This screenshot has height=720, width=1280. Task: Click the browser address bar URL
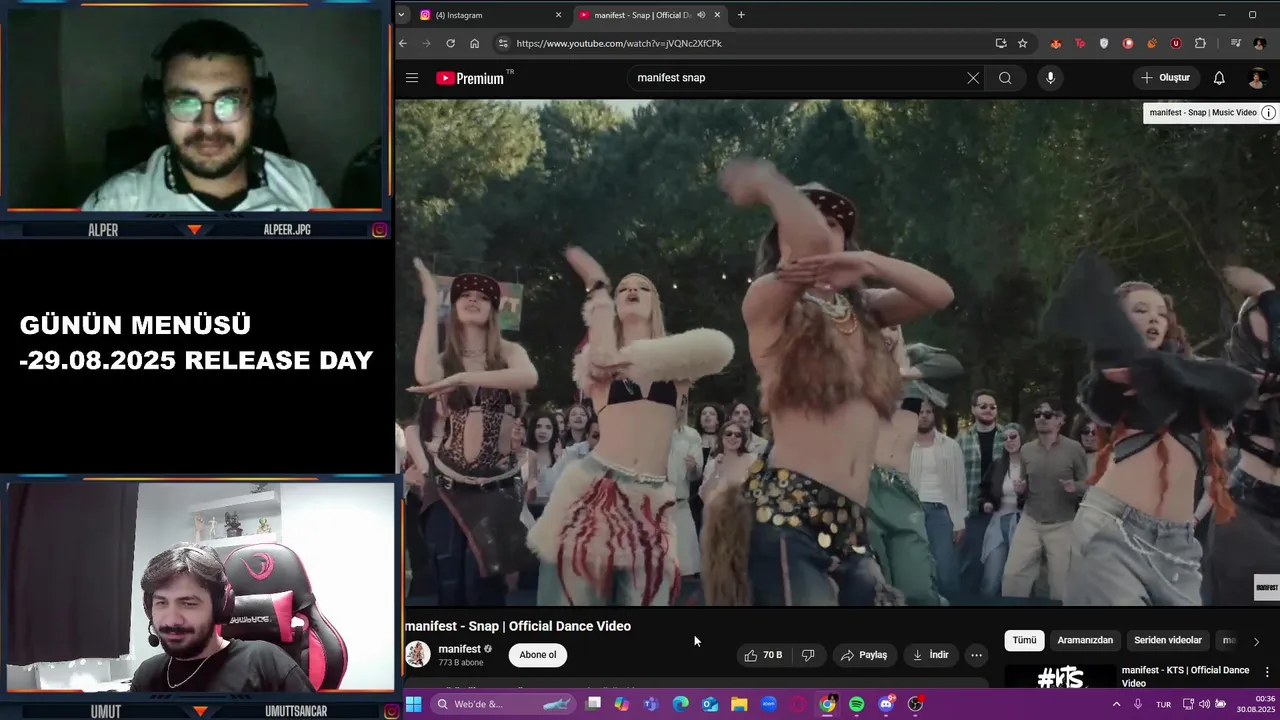[x=619, y=43]
